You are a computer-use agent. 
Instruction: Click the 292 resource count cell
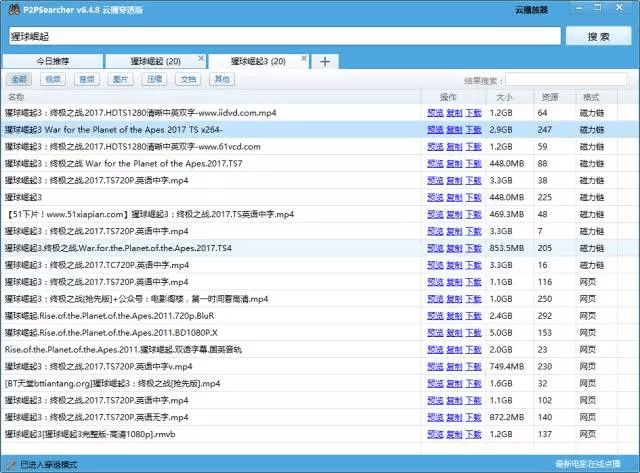pyautogui.click(x=544, y=316)
